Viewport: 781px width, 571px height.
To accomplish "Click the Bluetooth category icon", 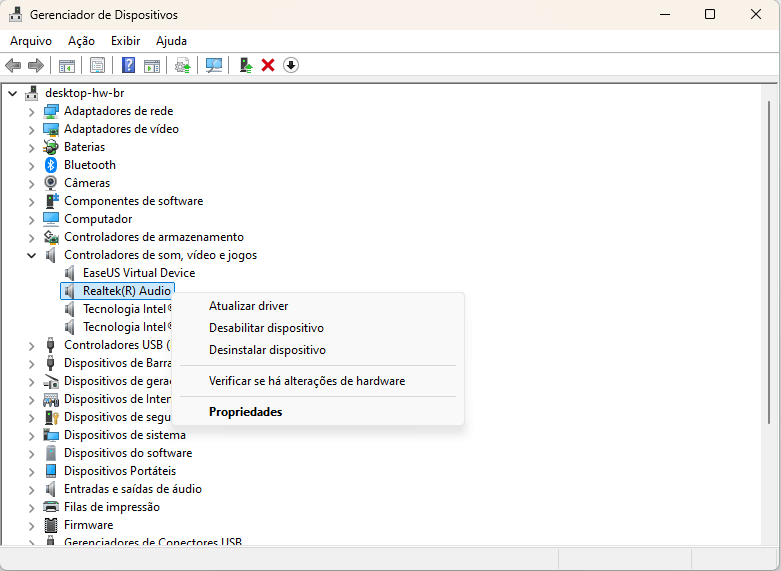I will (x=51, y=165).
